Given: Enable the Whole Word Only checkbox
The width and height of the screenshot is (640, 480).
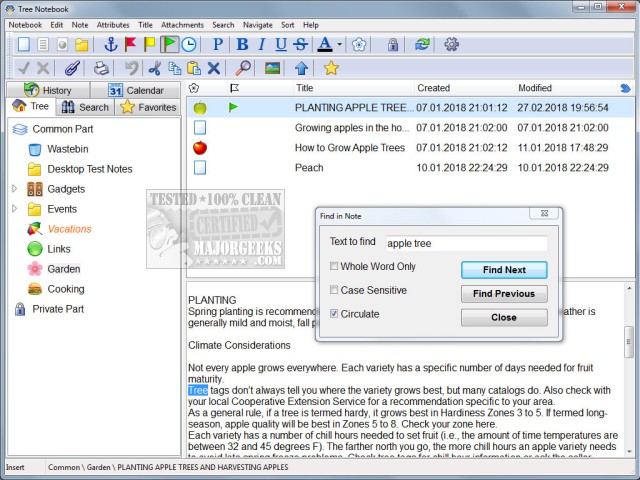Looking at the screenshot, I should 334,266.
